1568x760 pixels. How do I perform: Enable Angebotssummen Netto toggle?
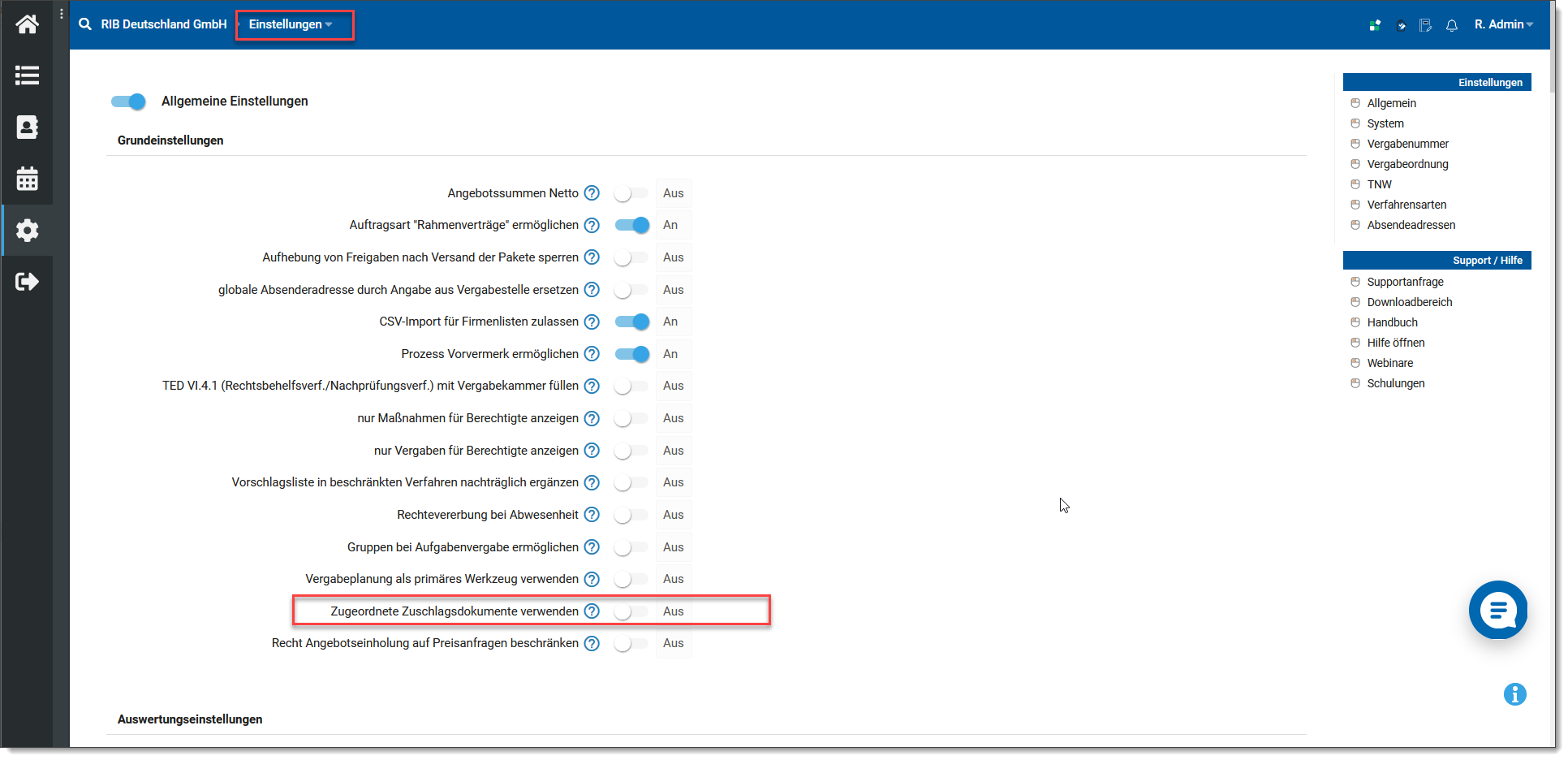(631, 193)
